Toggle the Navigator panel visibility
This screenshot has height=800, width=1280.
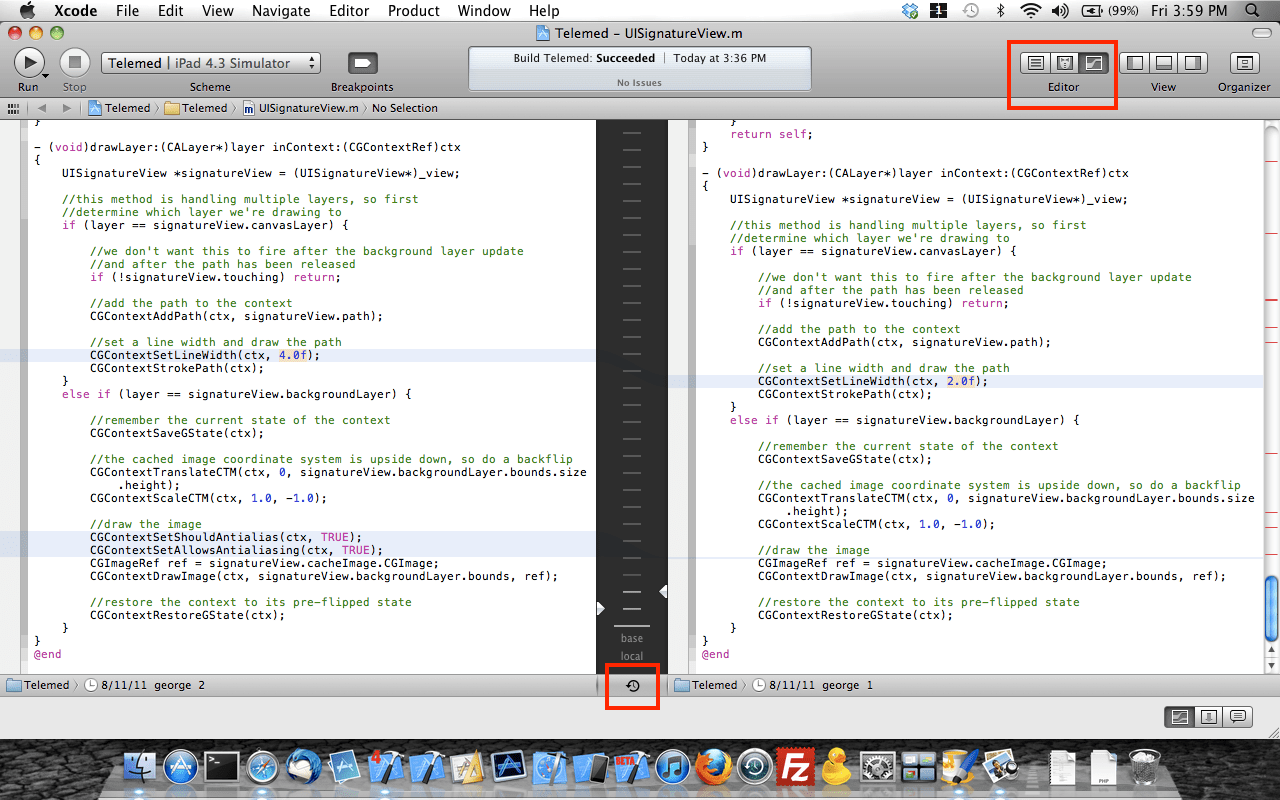coord(1135,62)
